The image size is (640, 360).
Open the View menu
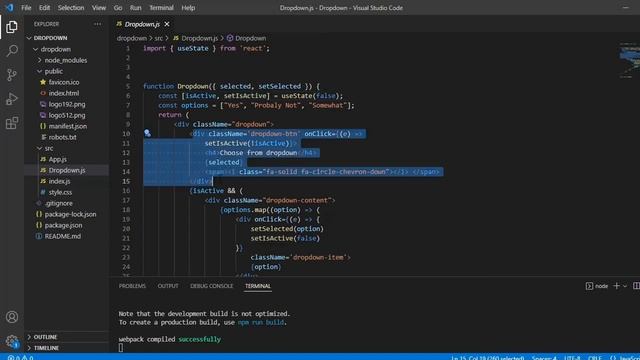pos(99,8)
